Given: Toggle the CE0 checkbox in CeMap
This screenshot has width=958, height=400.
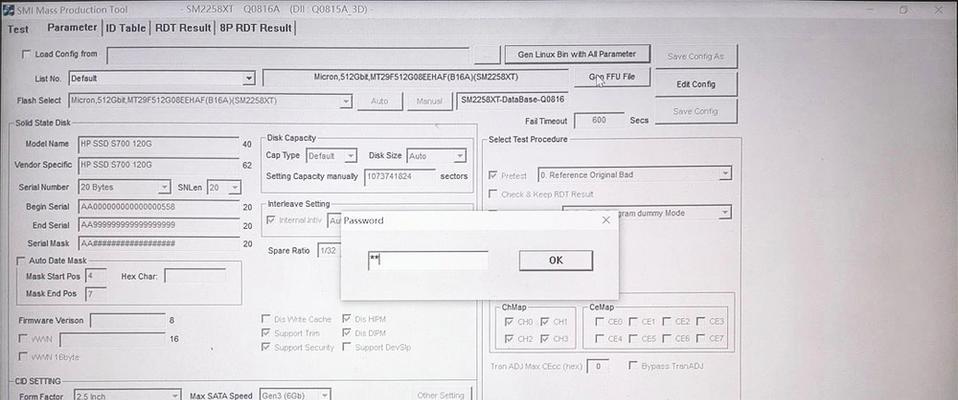Looking at the screenshot, I should pos(599,321).
